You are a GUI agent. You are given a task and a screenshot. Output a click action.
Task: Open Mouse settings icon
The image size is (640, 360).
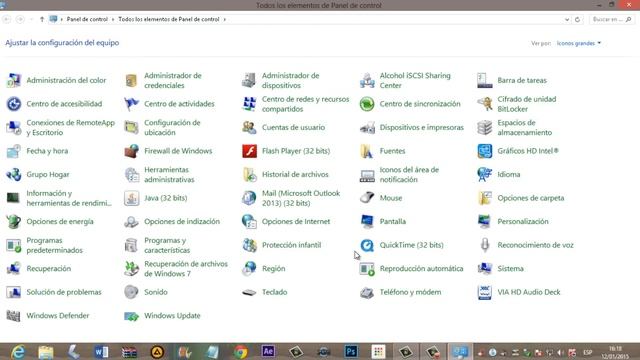pyautogui.click(x=367, y=198)
